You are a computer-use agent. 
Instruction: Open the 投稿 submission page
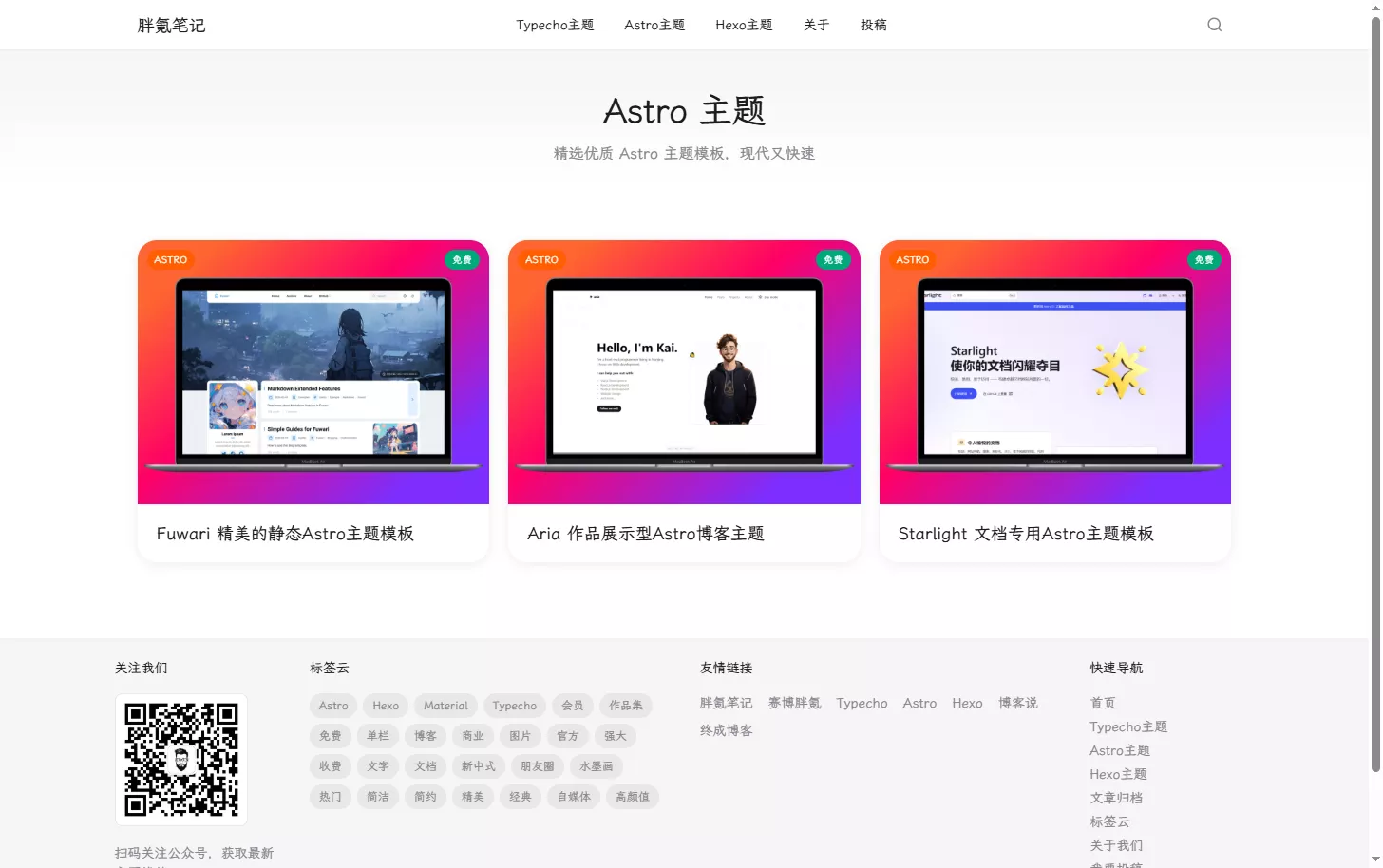(x=873, y=25)
